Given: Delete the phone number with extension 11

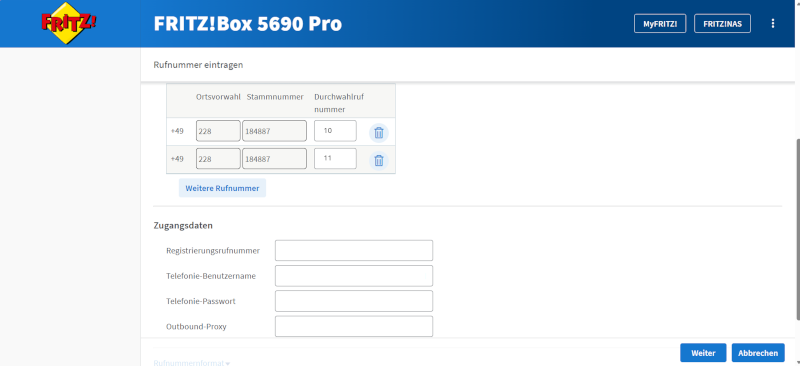Looking at the screenshot, I should [x=379, y=160].
